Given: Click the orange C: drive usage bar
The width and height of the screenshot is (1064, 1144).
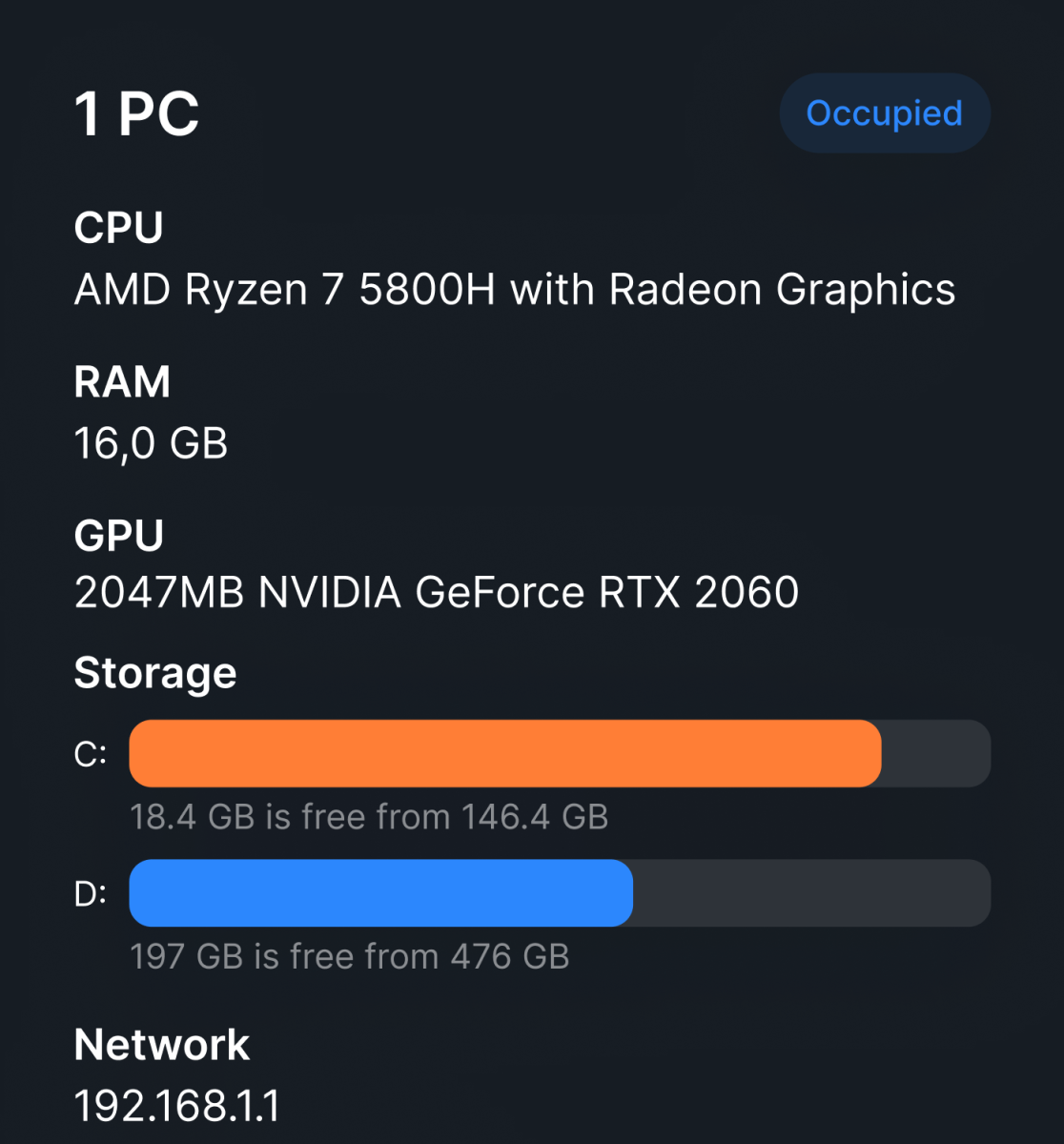Looking at the screenshot, I should pos(504,753).
